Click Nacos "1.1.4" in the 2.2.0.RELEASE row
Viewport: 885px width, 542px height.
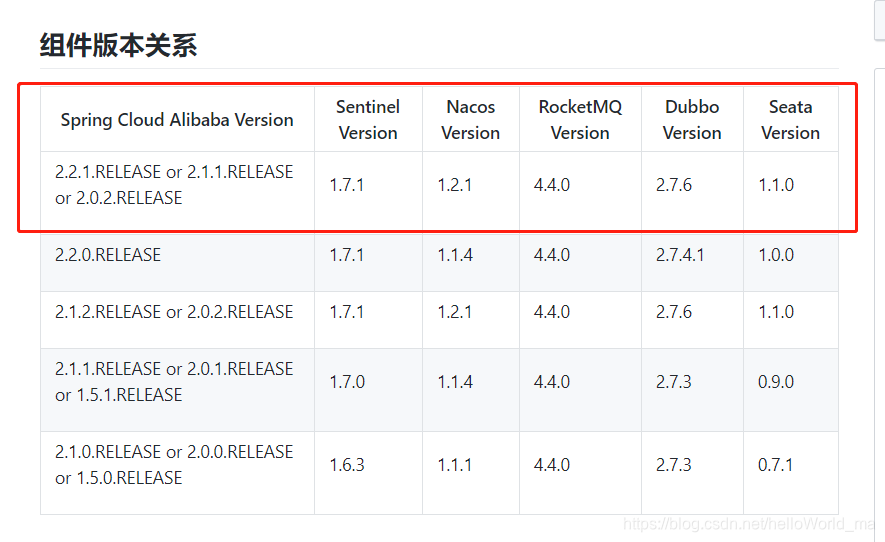455,255
